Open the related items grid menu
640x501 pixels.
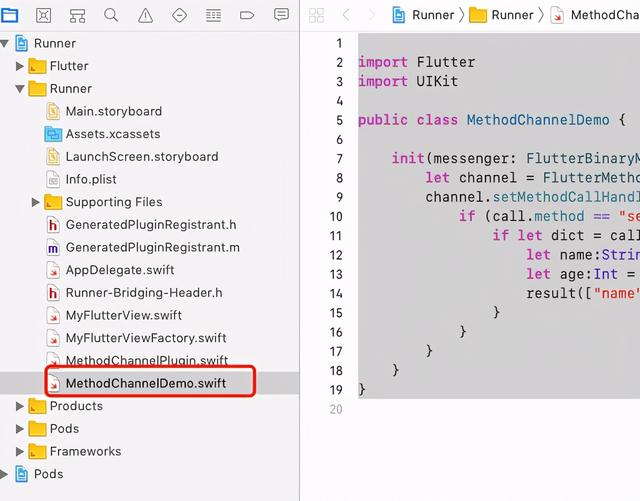coord(316,16)
